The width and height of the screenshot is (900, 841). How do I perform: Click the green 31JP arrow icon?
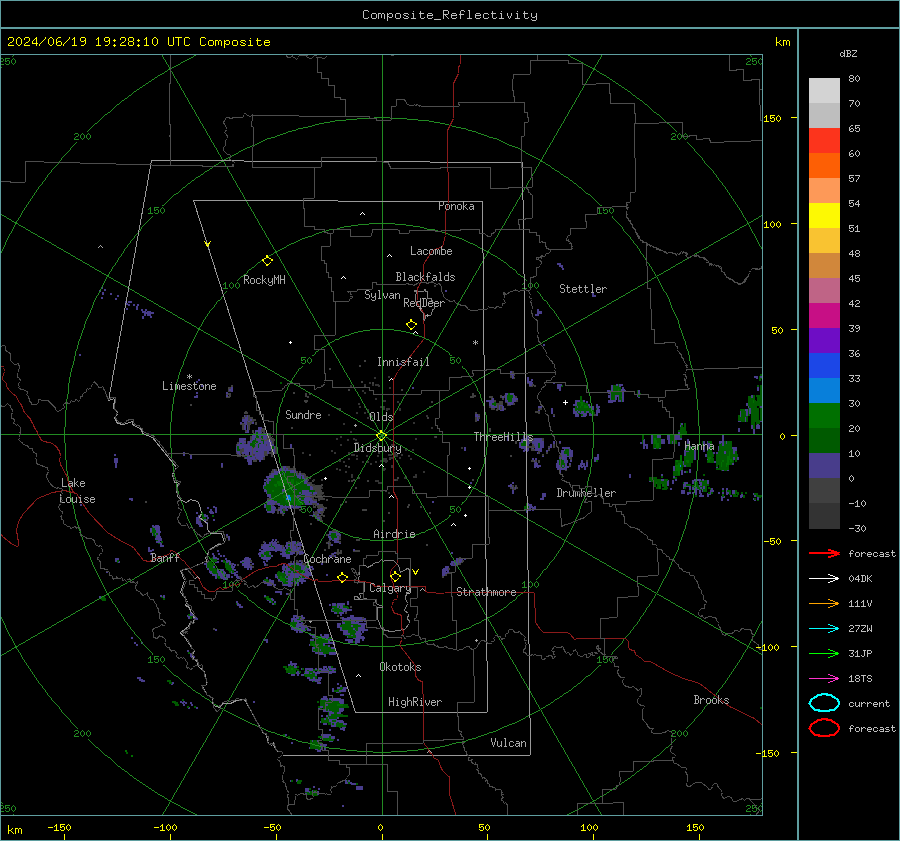pos(824,653)
